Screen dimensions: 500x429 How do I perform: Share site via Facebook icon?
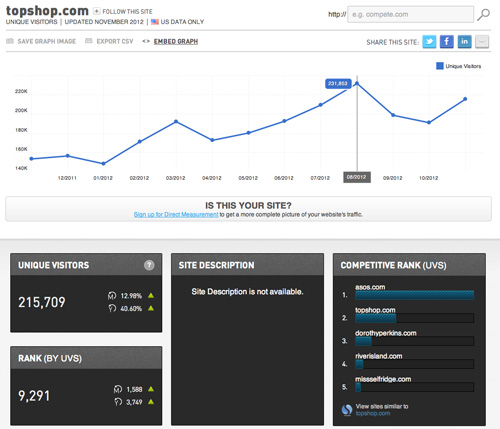click(447, 42)
